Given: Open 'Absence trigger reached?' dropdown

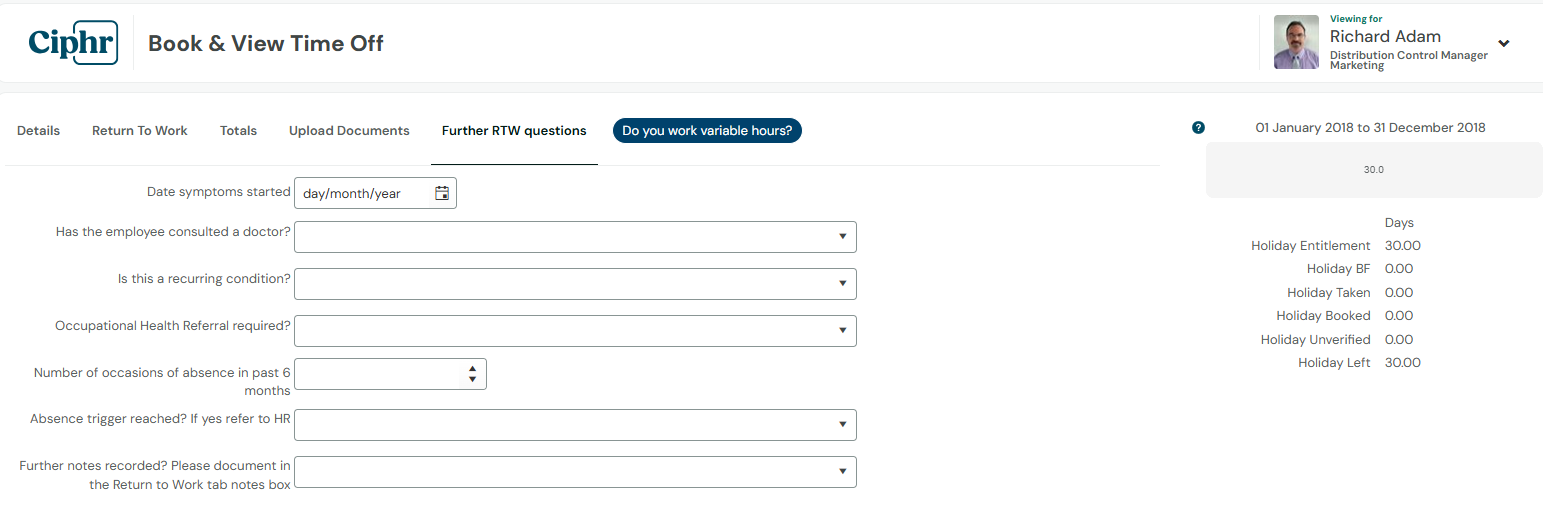Looking at the screenshot, I should pyautogui.click(x=575, y=425).
